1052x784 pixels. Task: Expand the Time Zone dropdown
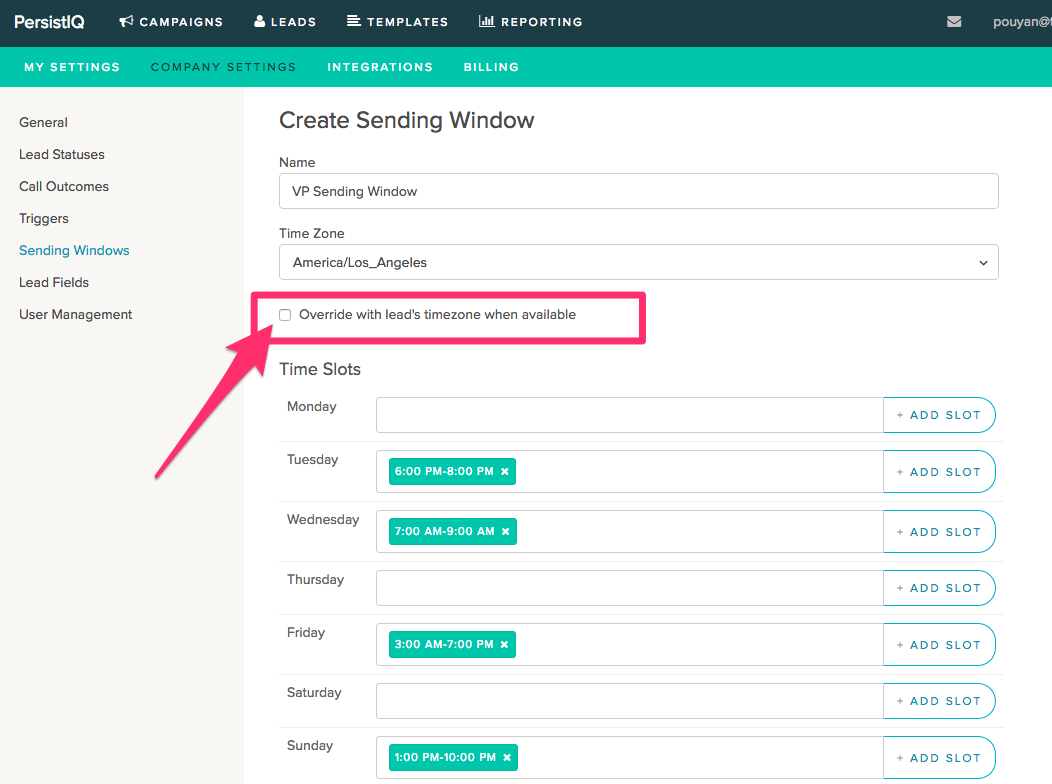[638, 262]
